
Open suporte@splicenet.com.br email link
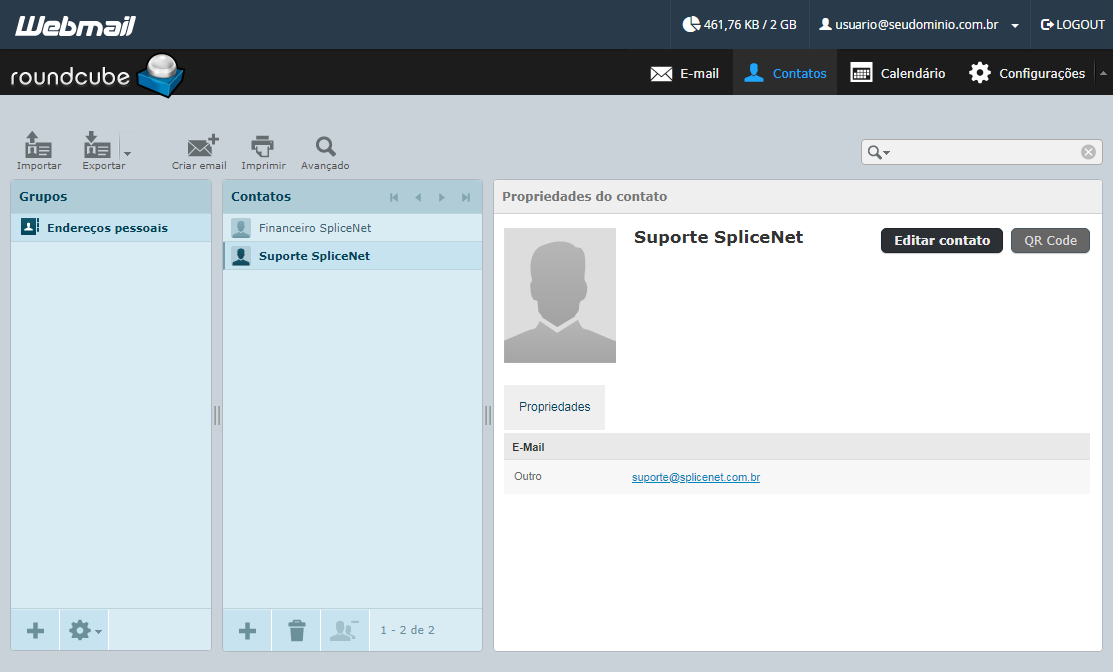(696, 477)
